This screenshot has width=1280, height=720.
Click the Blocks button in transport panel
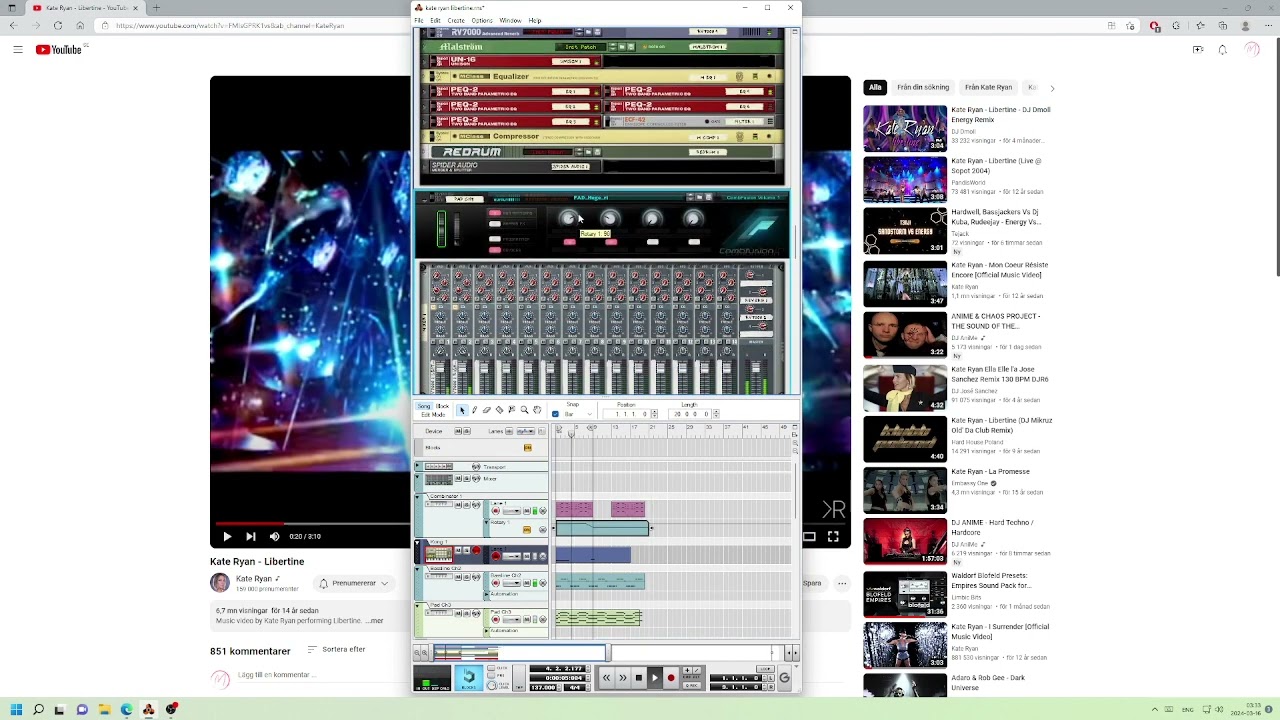(469, 678)
